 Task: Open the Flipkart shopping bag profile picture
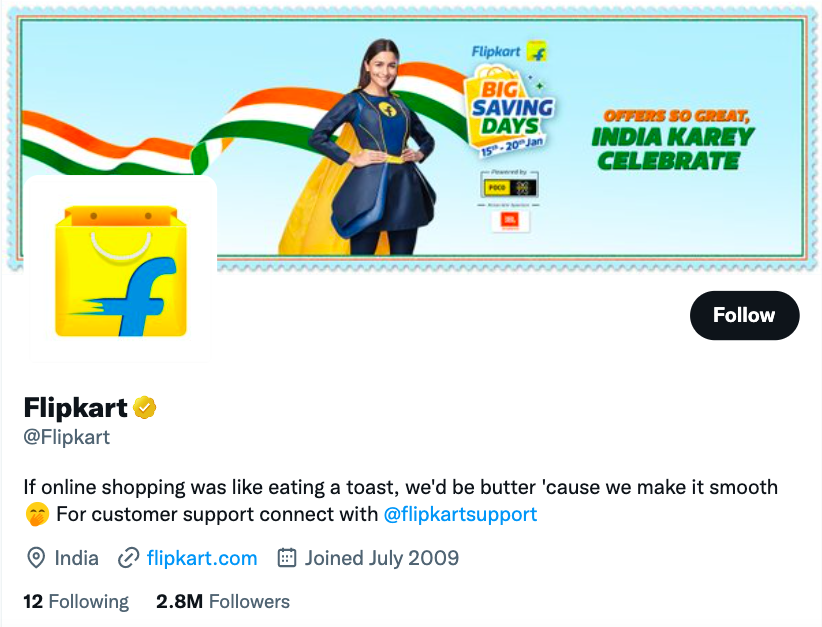[x=120, y=268]
